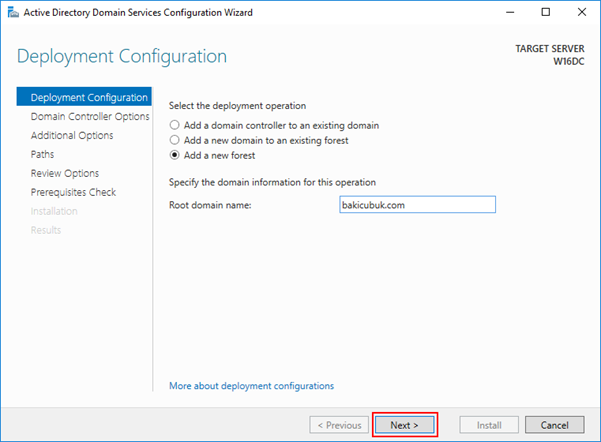Close the configuration wizard window

pos(582,12)
